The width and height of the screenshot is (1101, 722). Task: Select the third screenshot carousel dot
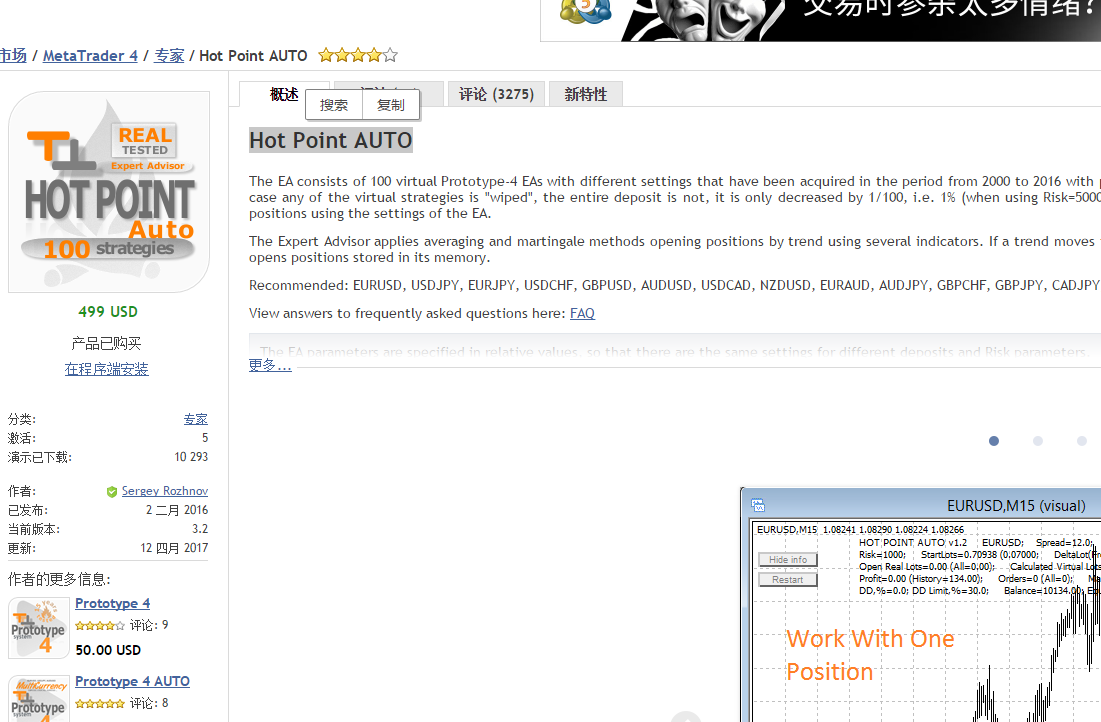[1081, 441]
